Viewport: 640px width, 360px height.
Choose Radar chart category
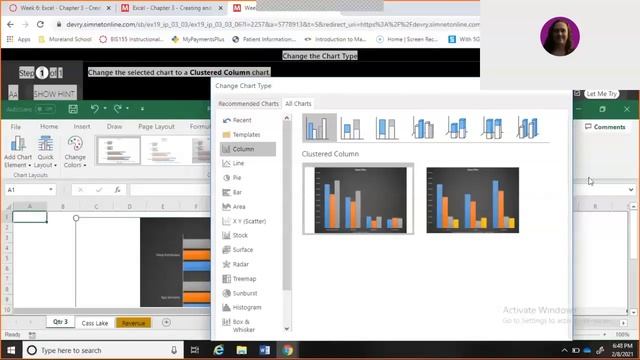click(x=236, y=264)
